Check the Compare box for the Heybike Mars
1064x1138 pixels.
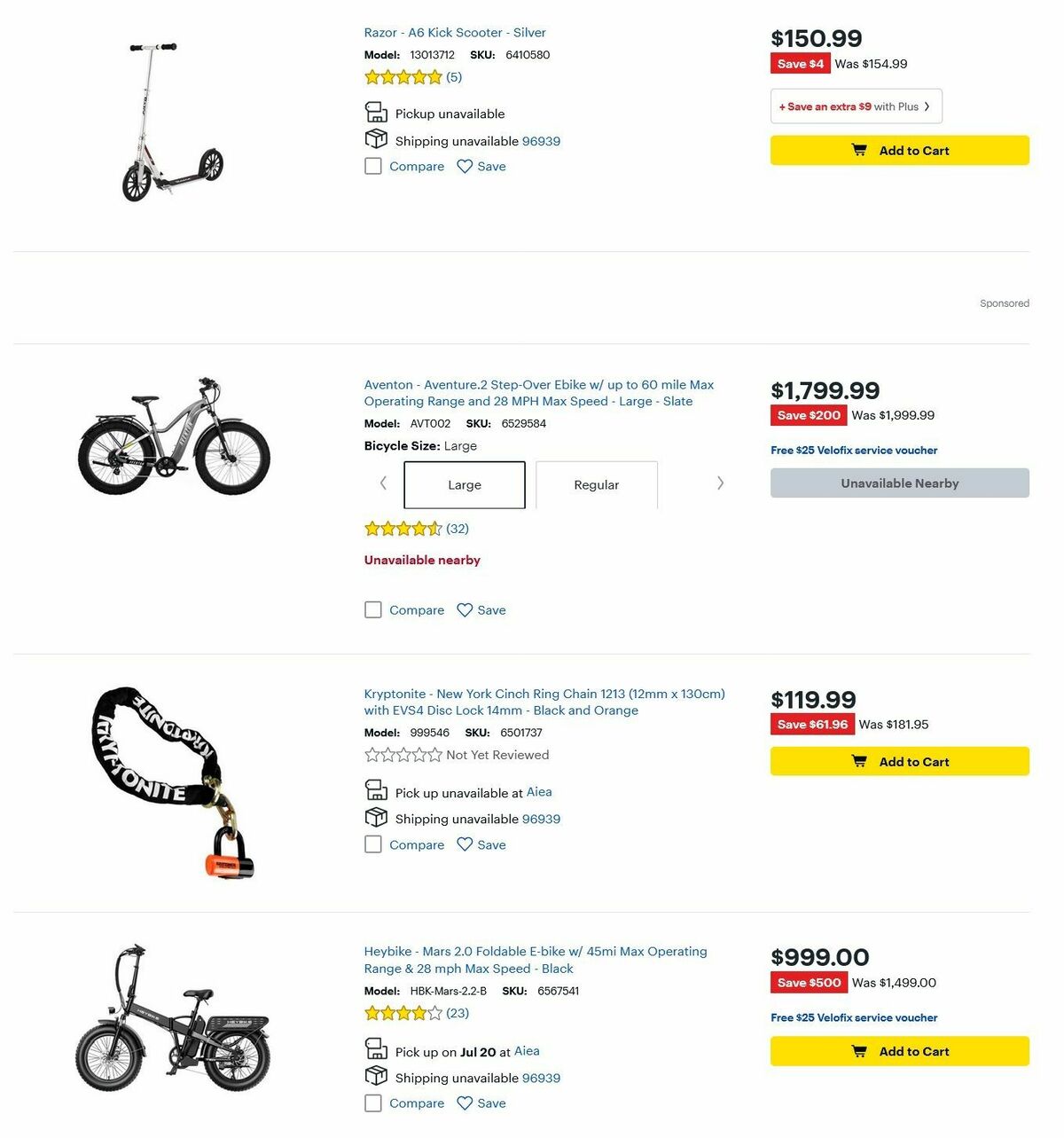373,1103
